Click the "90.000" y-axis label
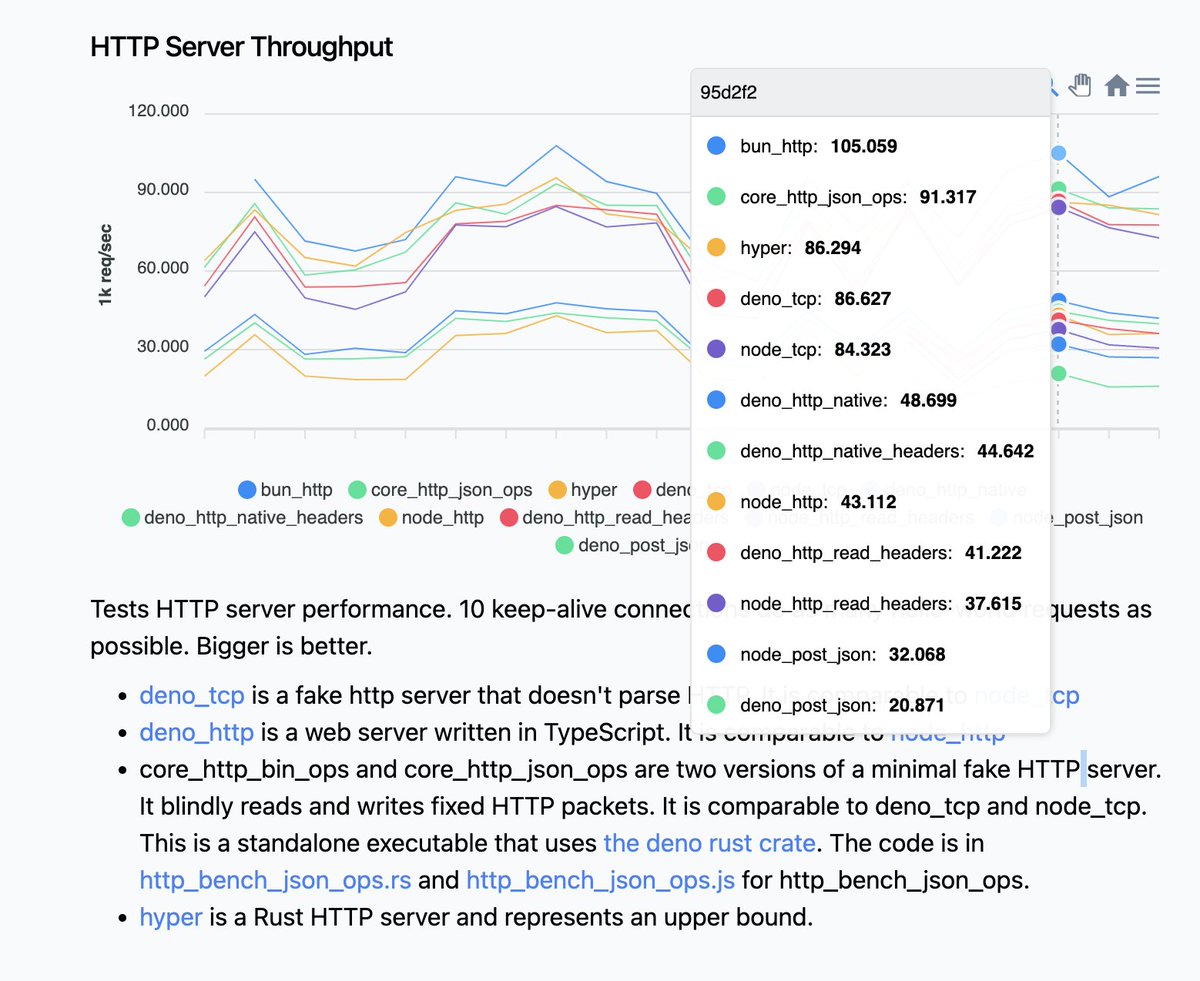Viewport: 1200px width, 981px height. [x=163, y=190]
